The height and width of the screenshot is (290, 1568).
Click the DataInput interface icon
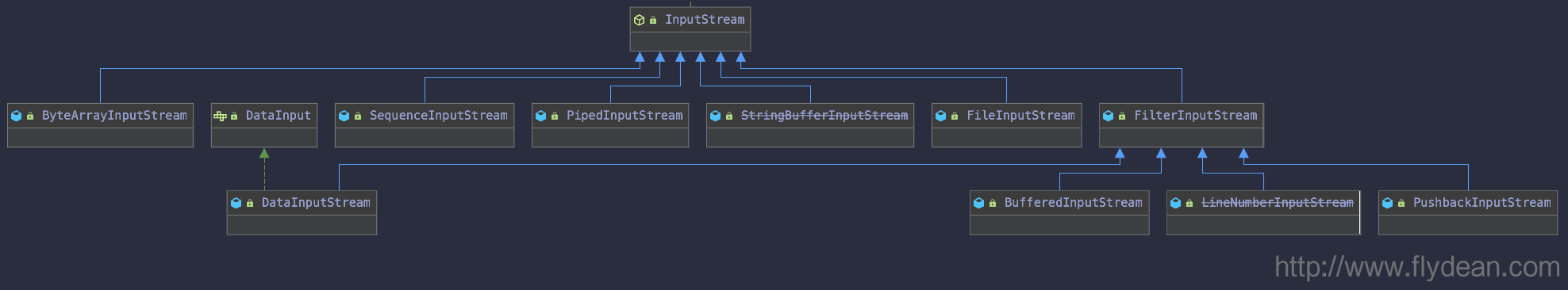click(x=220, y=116)
